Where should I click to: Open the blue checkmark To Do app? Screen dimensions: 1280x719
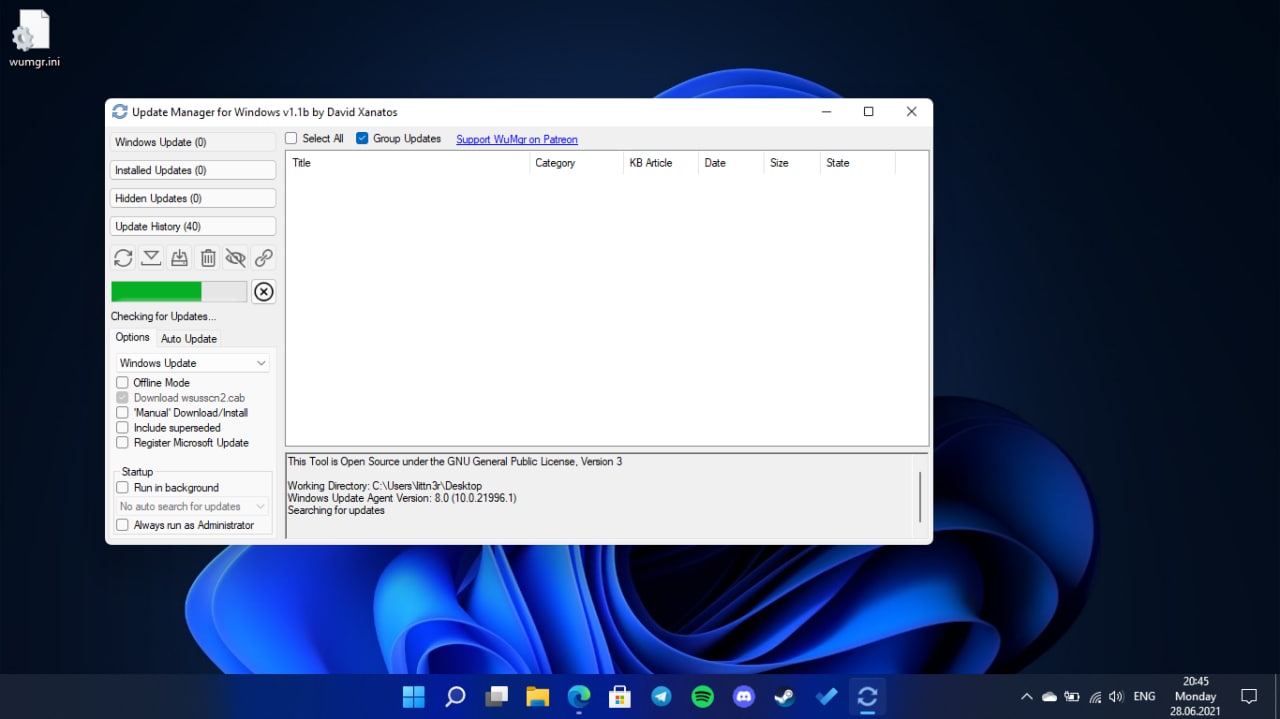[826, 697]
